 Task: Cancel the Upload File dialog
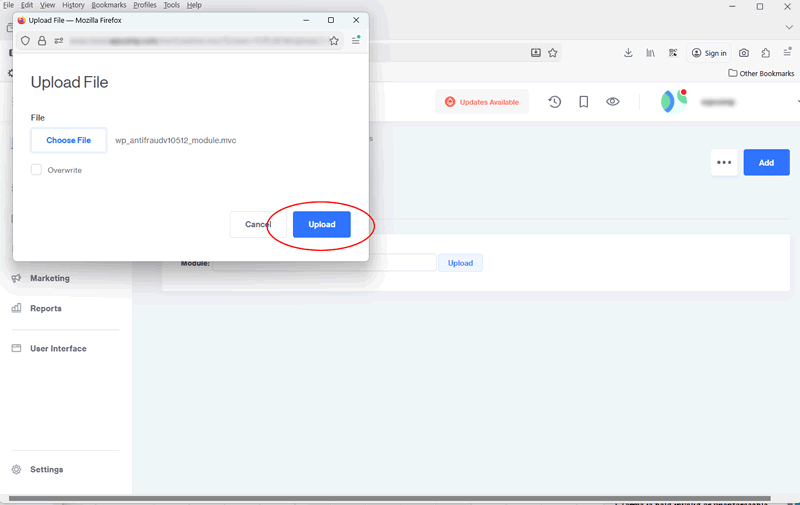258,224
